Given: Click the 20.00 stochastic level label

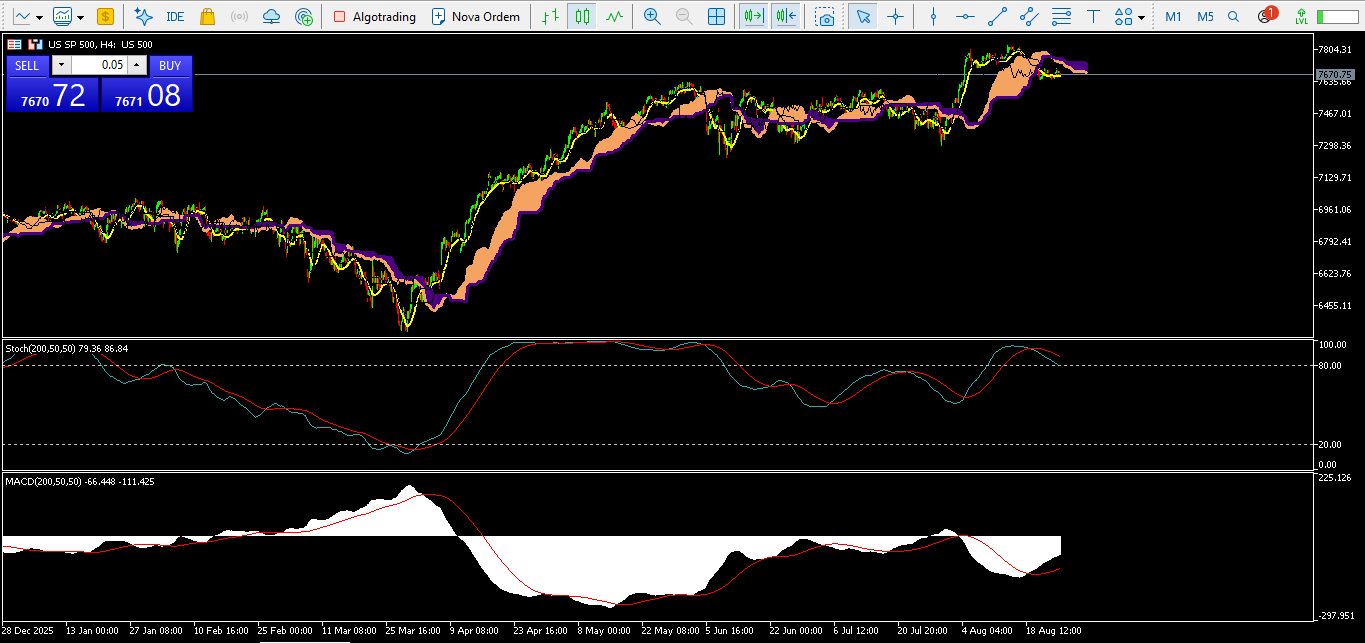Looking at the screenshot, I should tap(1332, 445).
